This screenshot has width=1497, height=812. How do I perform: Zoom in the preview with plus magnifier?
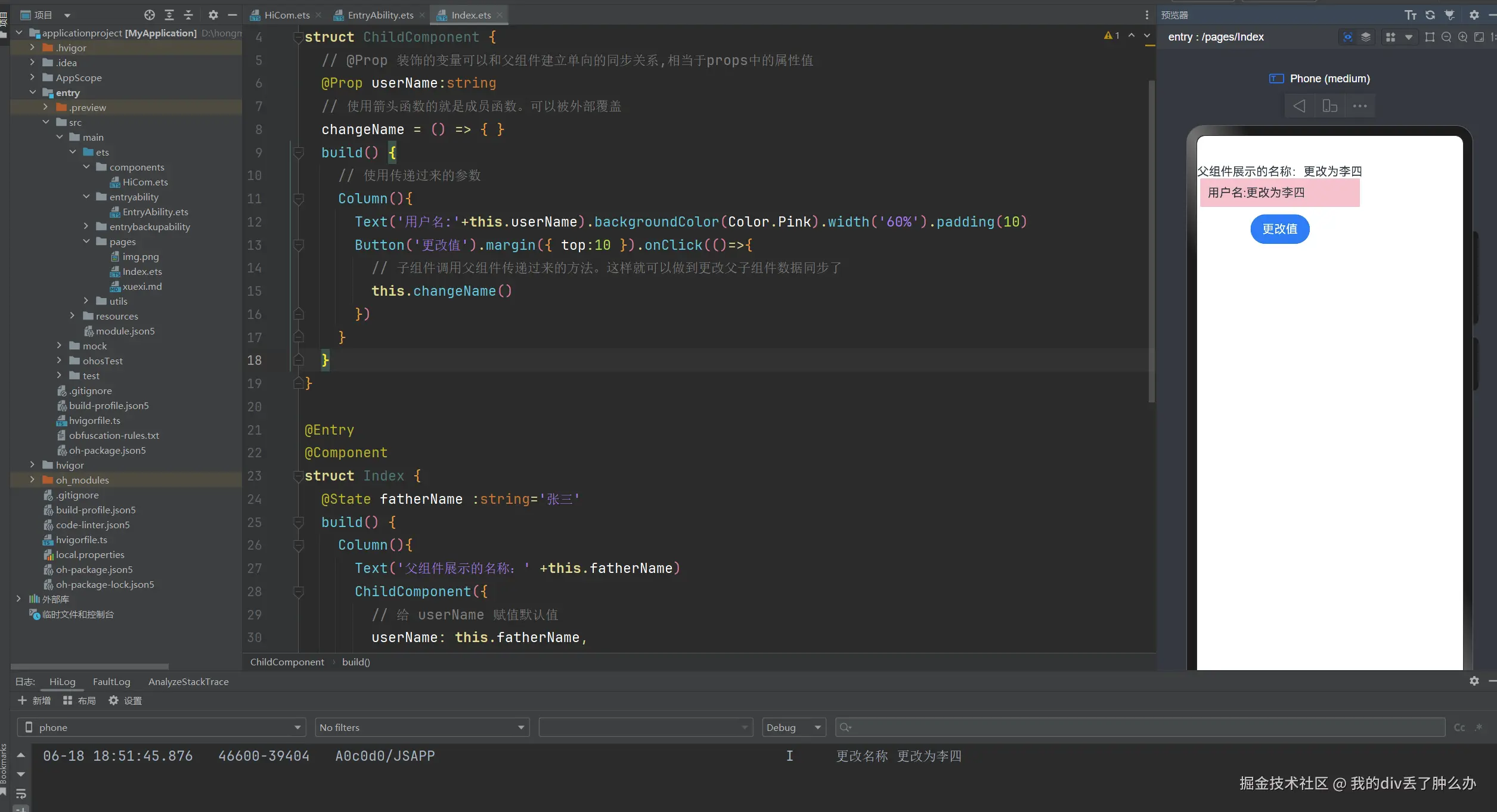(x=1462, y=37)
